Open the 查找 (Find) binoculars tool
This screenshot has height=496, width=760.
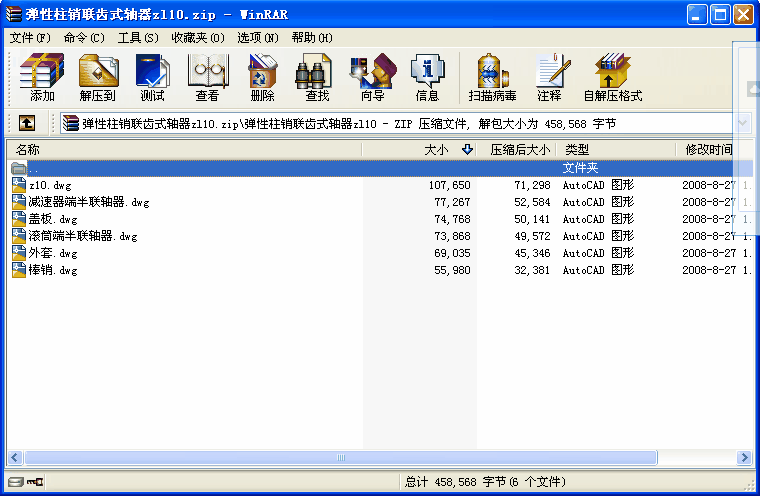coord(317,77)
